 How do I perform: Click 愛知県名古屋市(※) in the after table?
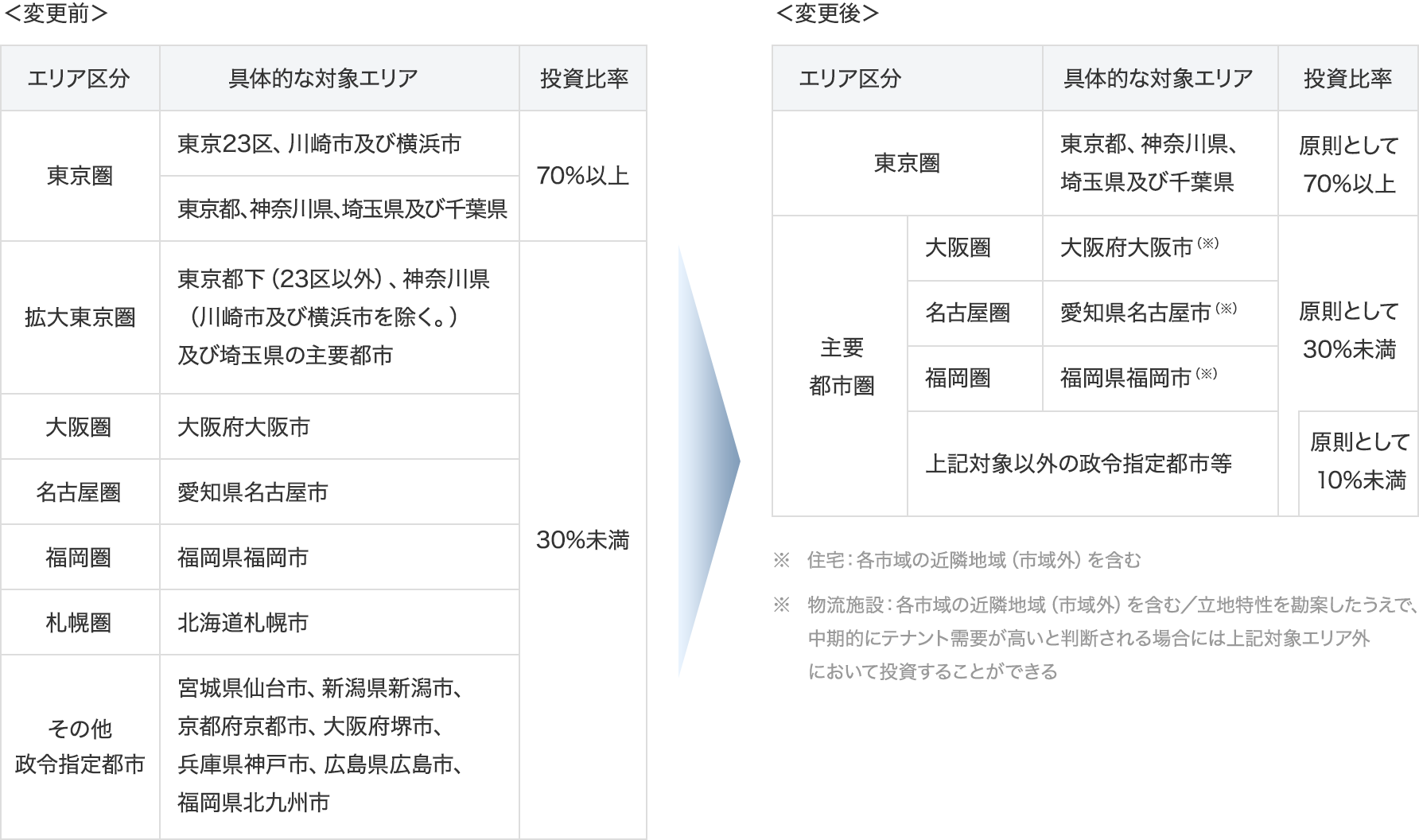coord(1148,313)
